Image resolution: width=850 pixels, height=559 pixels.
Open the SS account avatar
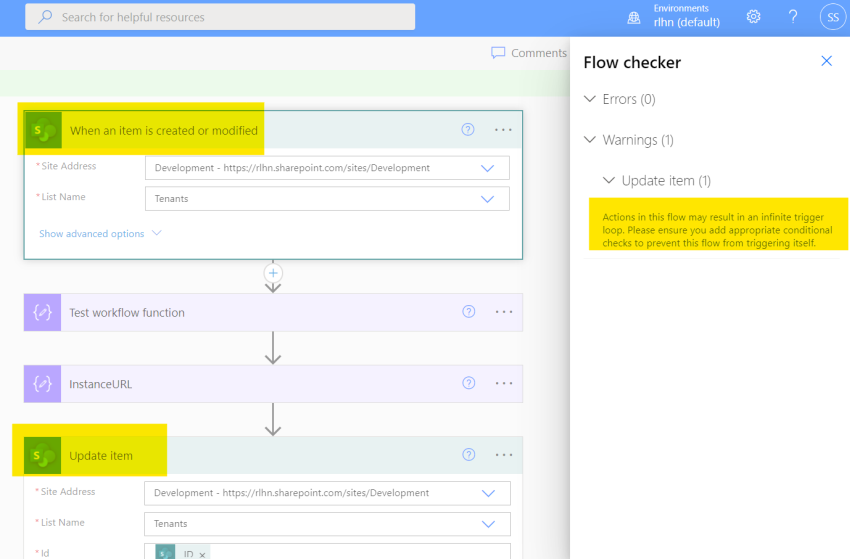pos(833,17)
